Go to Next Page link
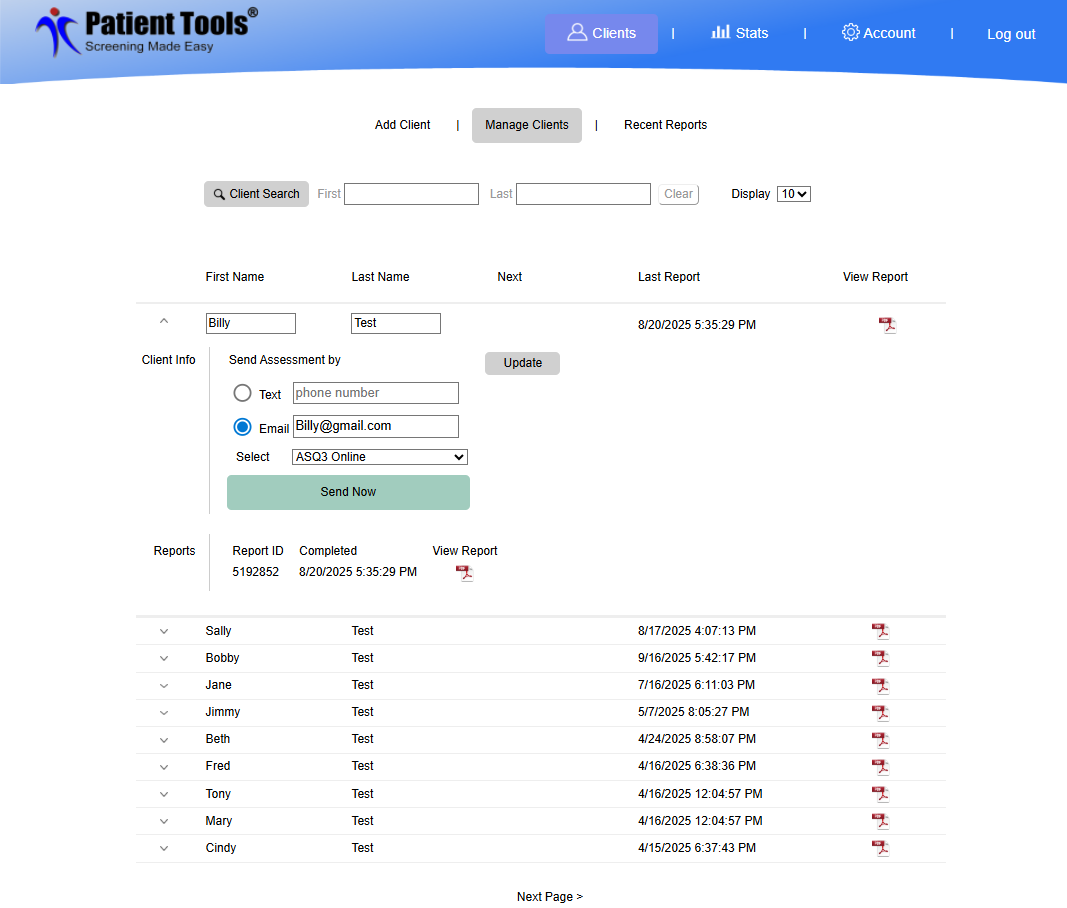Viewport: 1067px width, 908px height. click(x=549, y=897)
